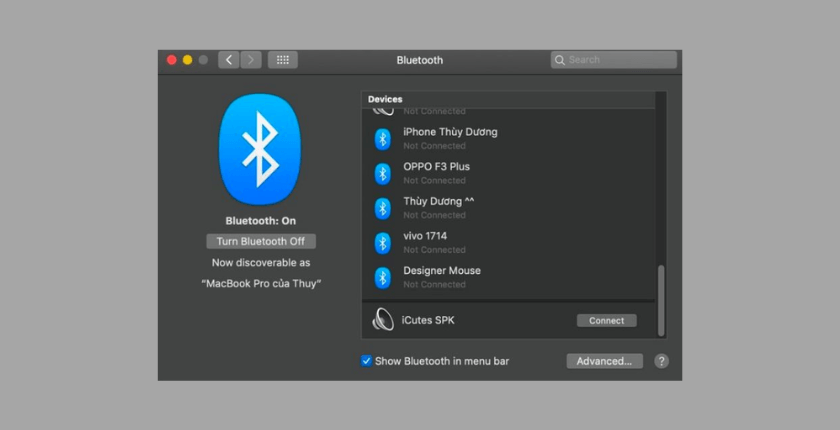The height and width of the screenshot is (430, 840).
Task: Click Bluetooth icon beside OPPO F3 Plus
Action: click(382, 174)
